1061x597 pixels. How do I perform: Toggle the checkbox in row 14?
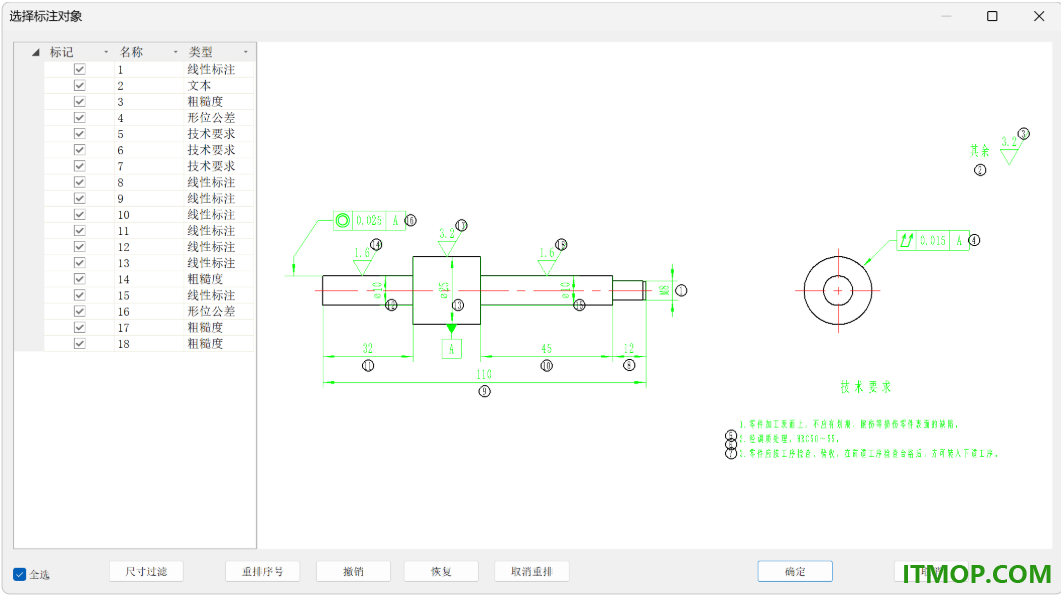(80, 279)
